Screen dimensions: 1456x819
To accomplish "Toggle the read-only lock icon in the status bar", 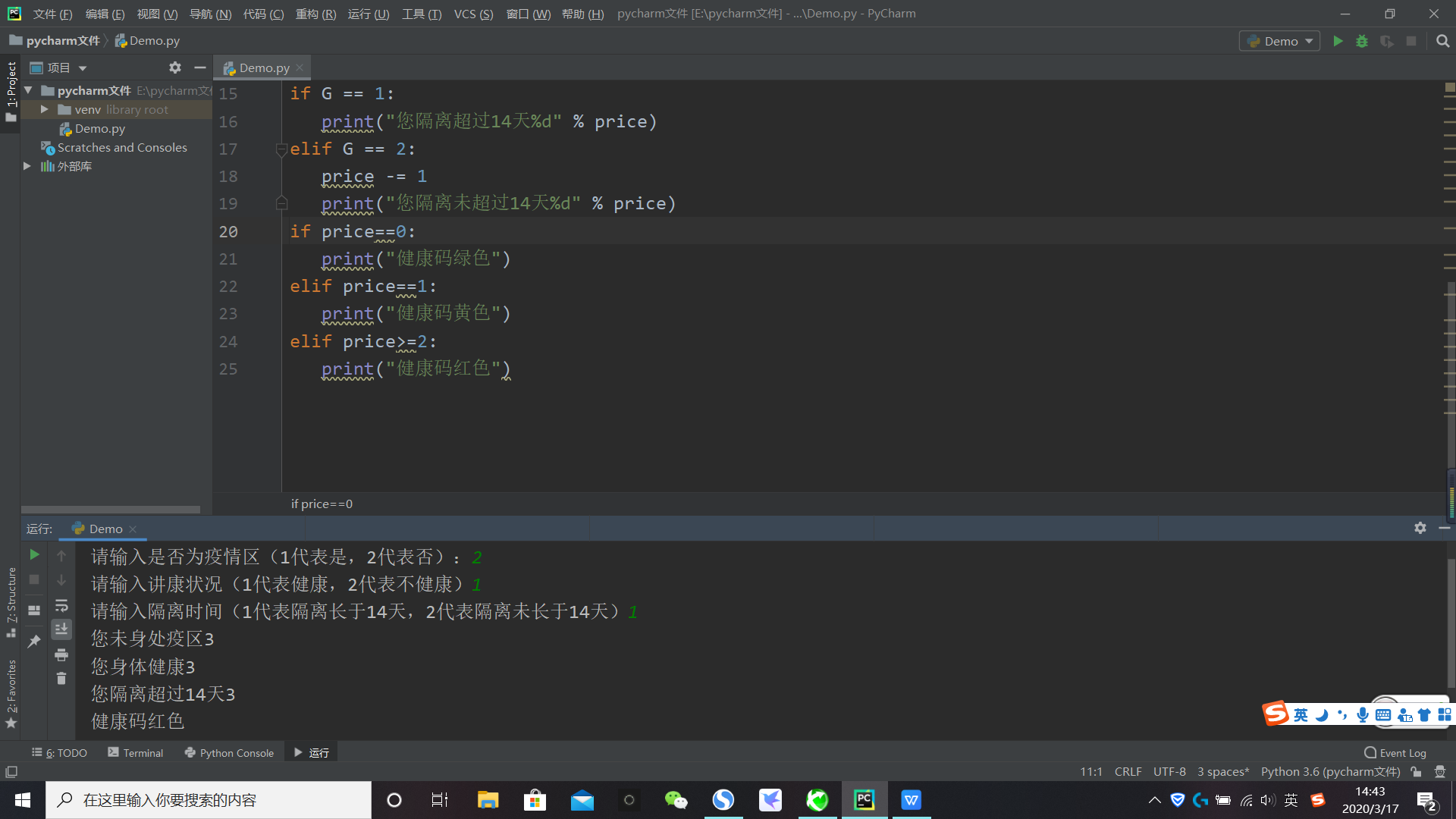I will 1416,772.
